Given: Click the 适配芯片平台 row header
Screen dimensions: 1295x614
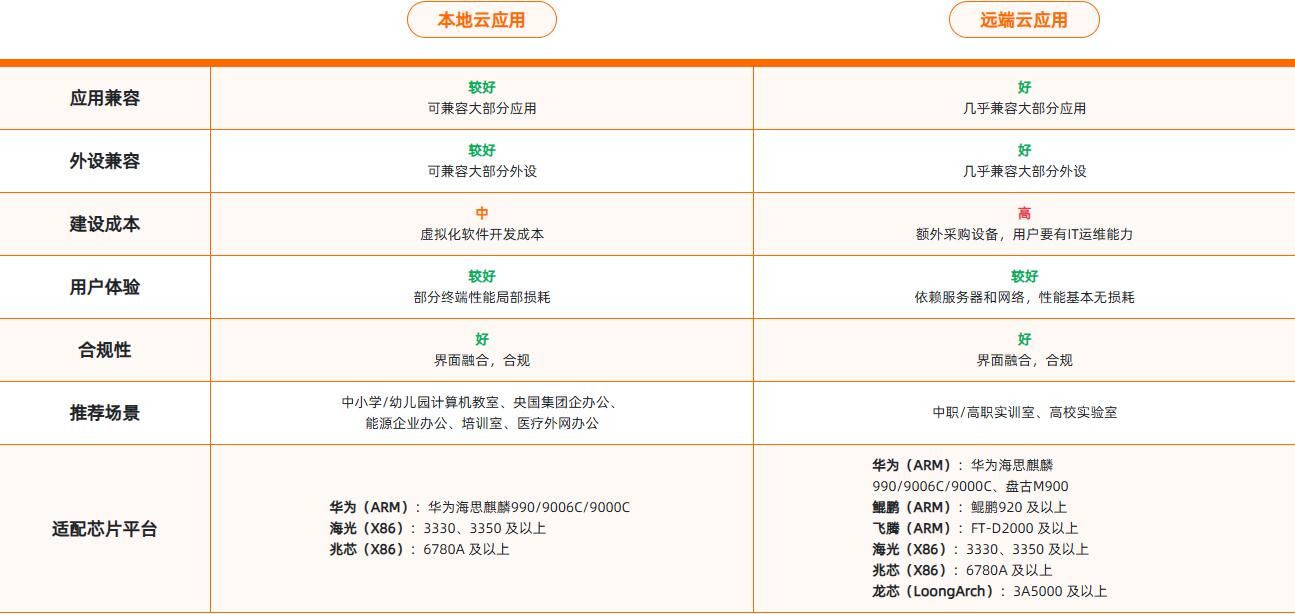Looking at the screenshot, I should point(105,529).
